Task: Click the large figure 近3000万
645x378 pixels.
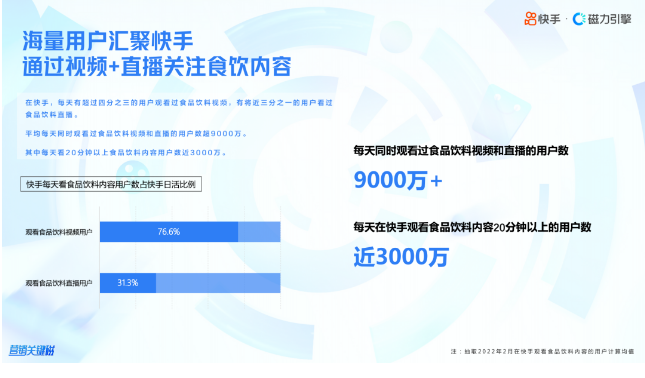Action: (401, 257)
